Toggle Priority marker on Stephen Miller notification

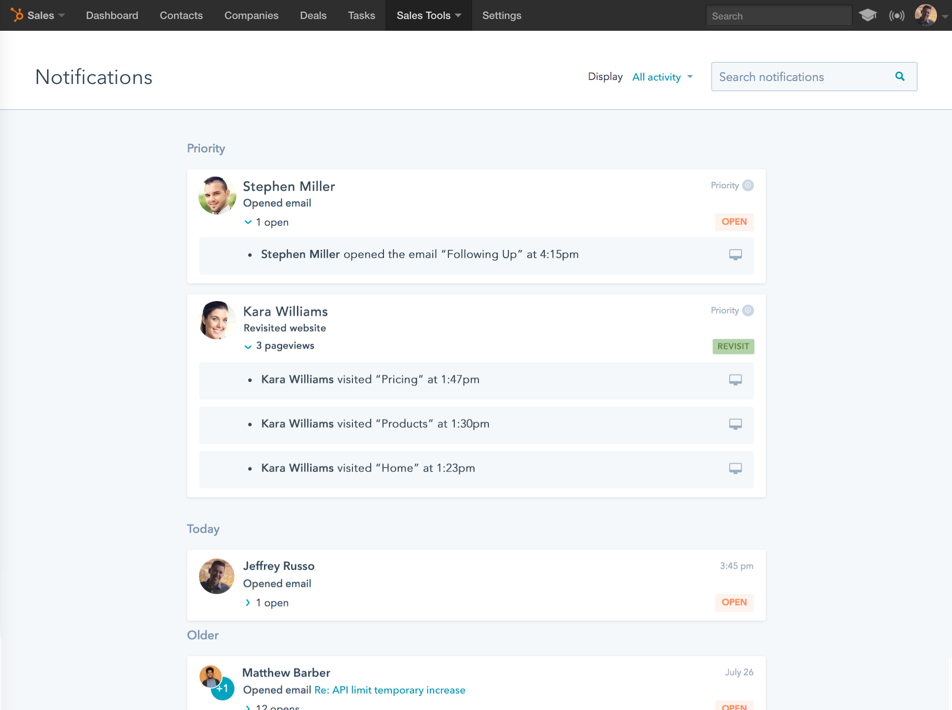point(748,185)
